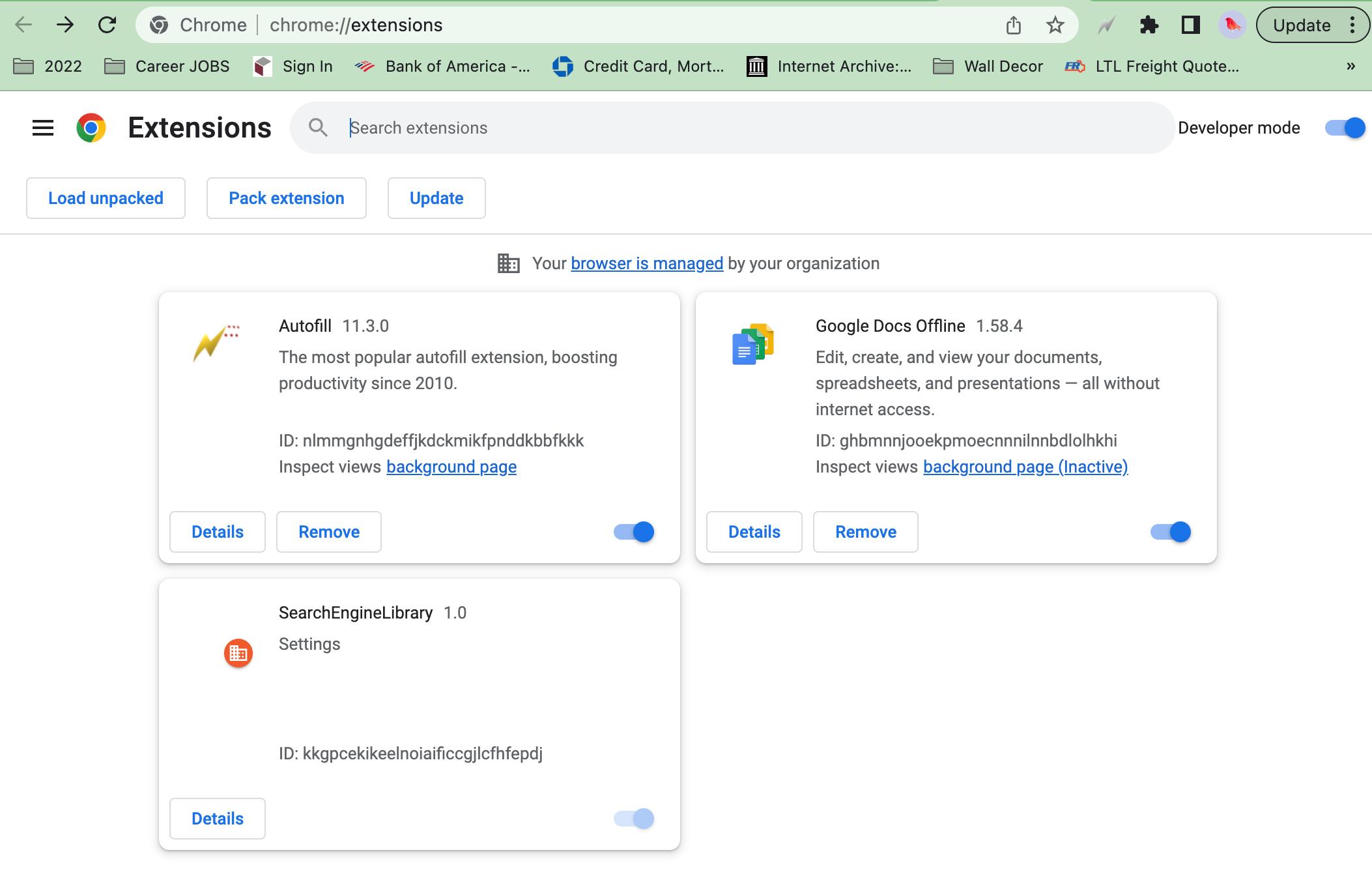Click the SearchEngineLibrary orange icon

coord(238,652)
